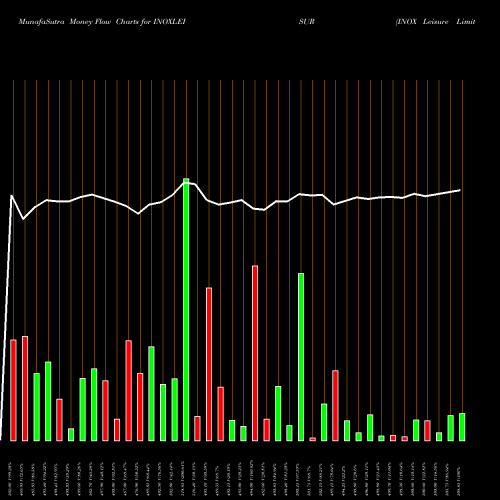
Task: Click the "(INOX Leisure Limit" header text
Action: point(435,22)
